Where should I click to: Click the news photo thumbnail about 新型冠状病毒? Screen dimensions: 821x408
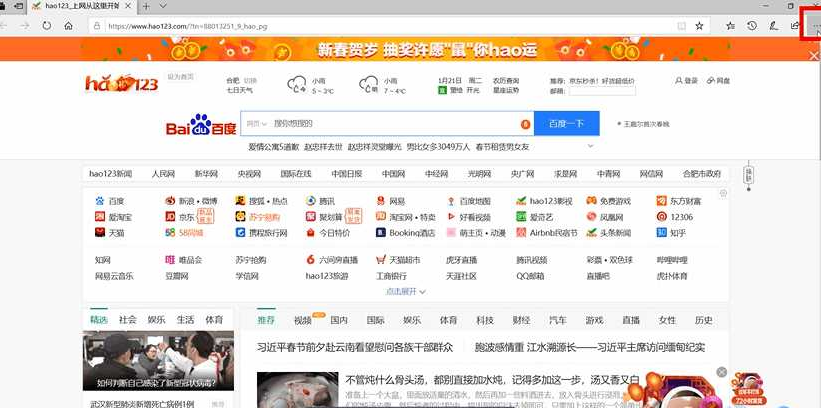(x=158, y=361)
